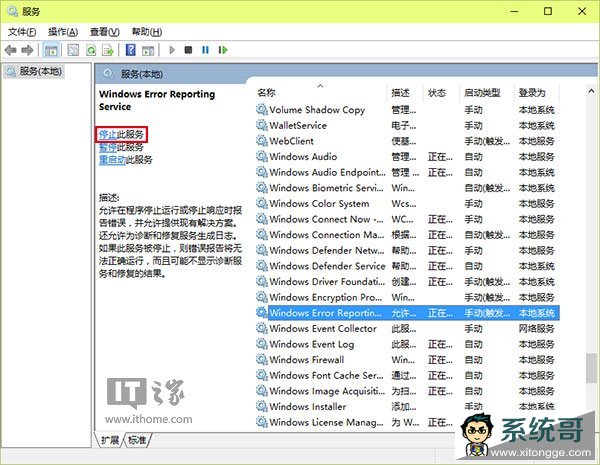Click the Restart Service toolbar button
Viewport: 600px width, 465px height.
[x=223, y=50]
